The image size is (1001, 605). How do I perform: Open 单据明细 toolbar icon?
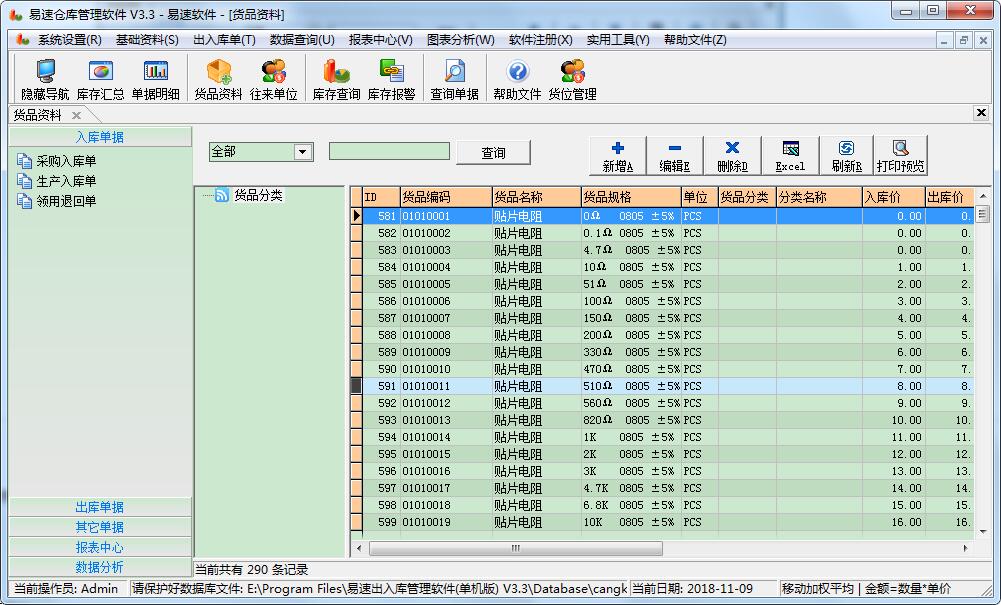tap(156, 79)
